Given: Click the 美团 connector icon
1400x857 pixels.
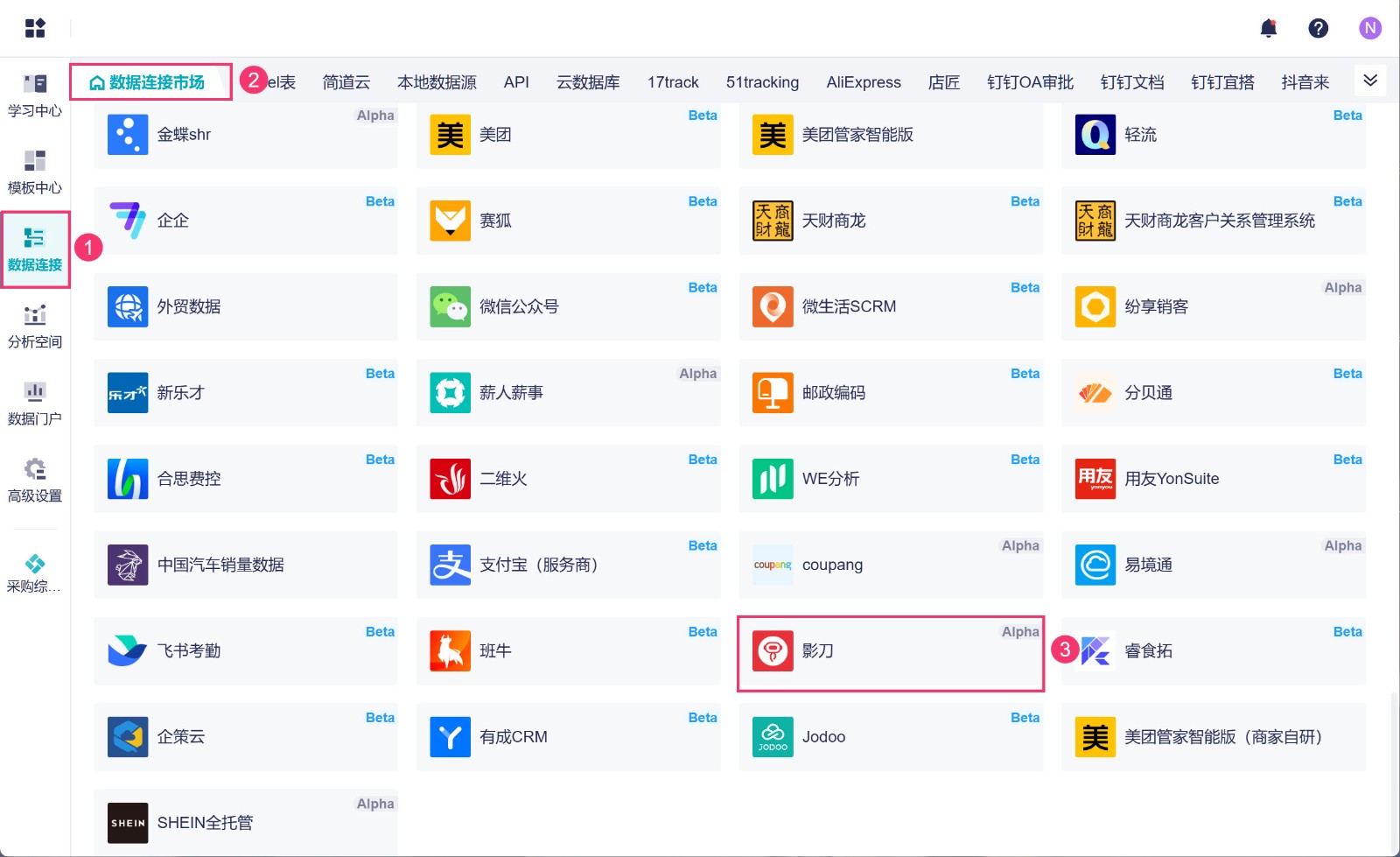Looking at the screenshot, I should pos(451,135).
